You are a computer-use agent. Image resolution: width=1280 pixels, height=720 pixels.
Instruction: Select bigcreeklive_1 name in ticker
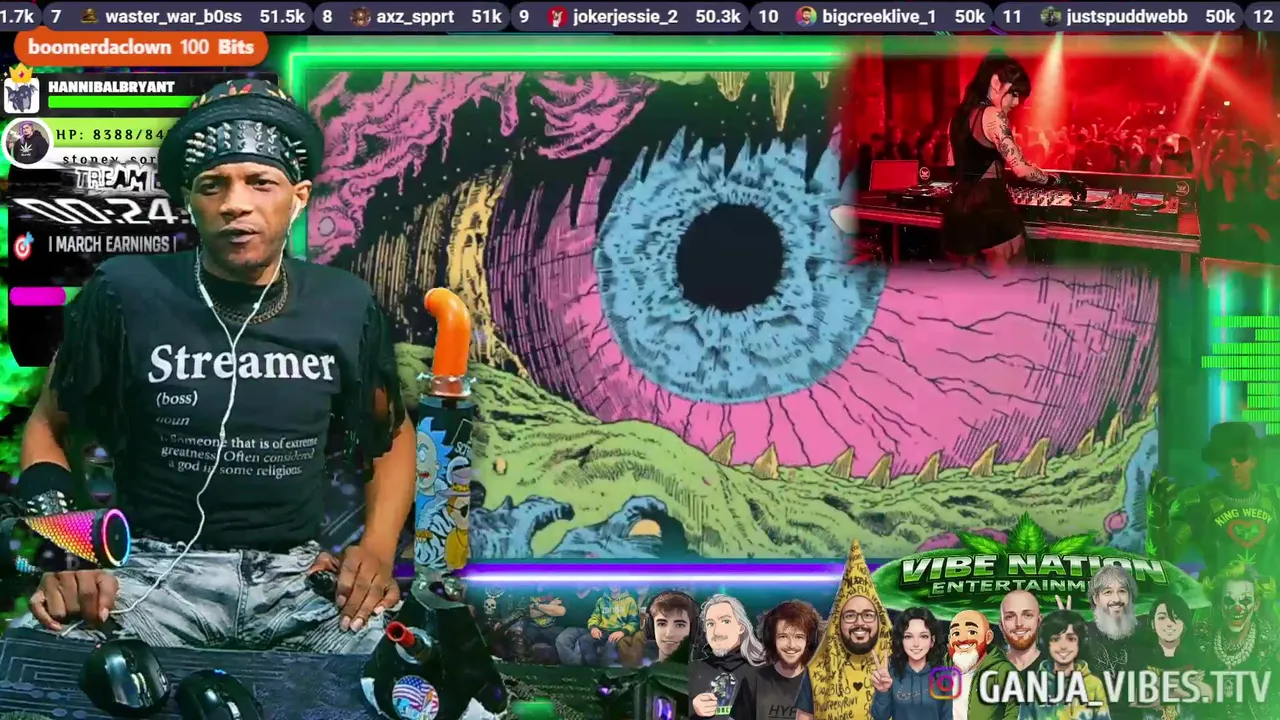click(879, 16)
